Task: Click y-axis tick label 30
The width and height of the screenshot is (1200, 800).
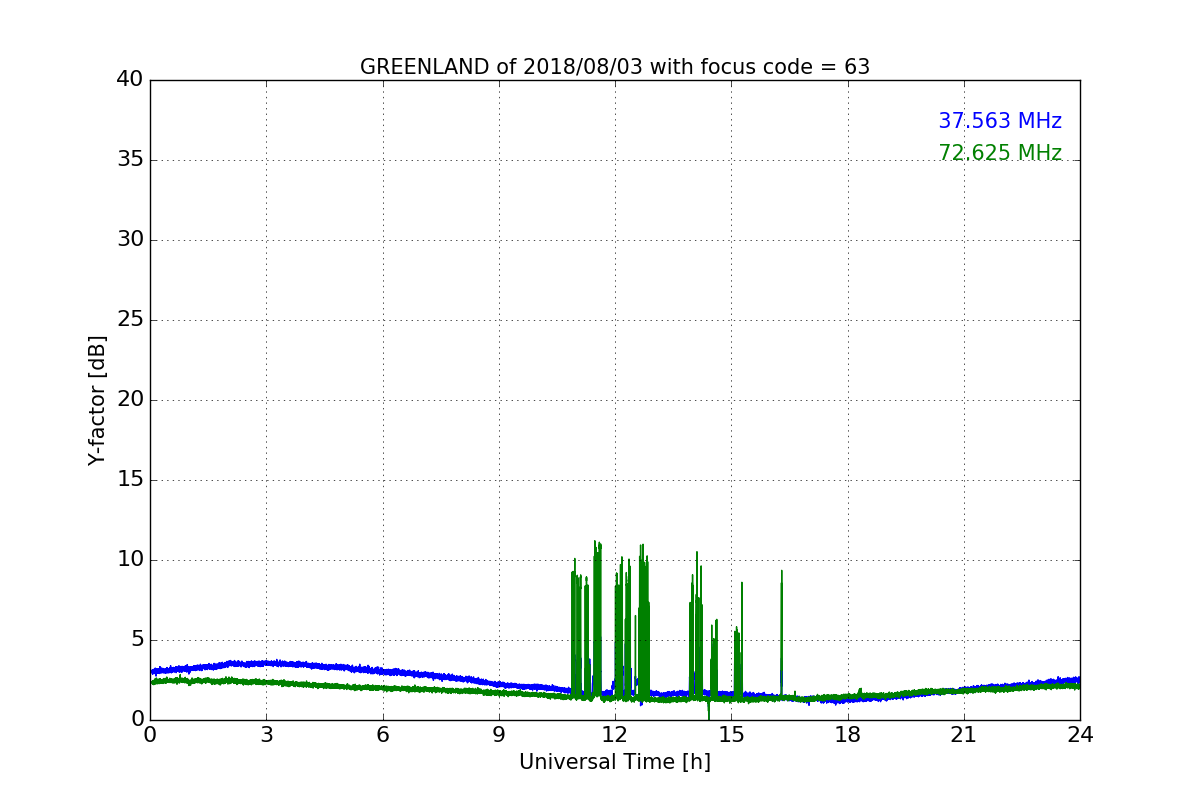Action: pyautogui.click(x=130, y=240)
